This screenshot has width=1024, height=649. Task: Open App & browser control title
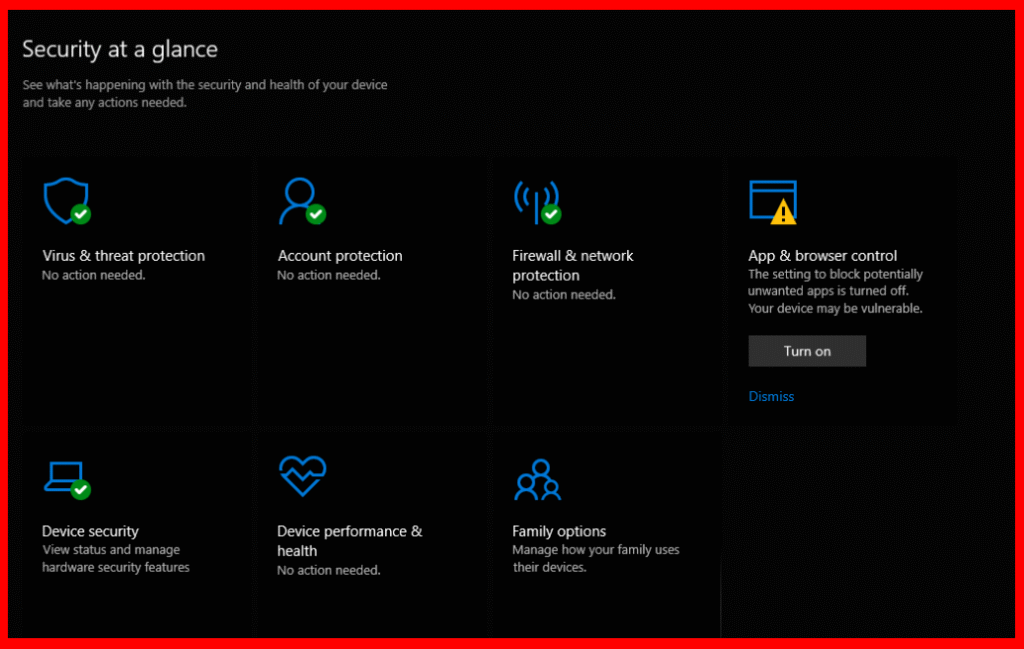[823, 256]
